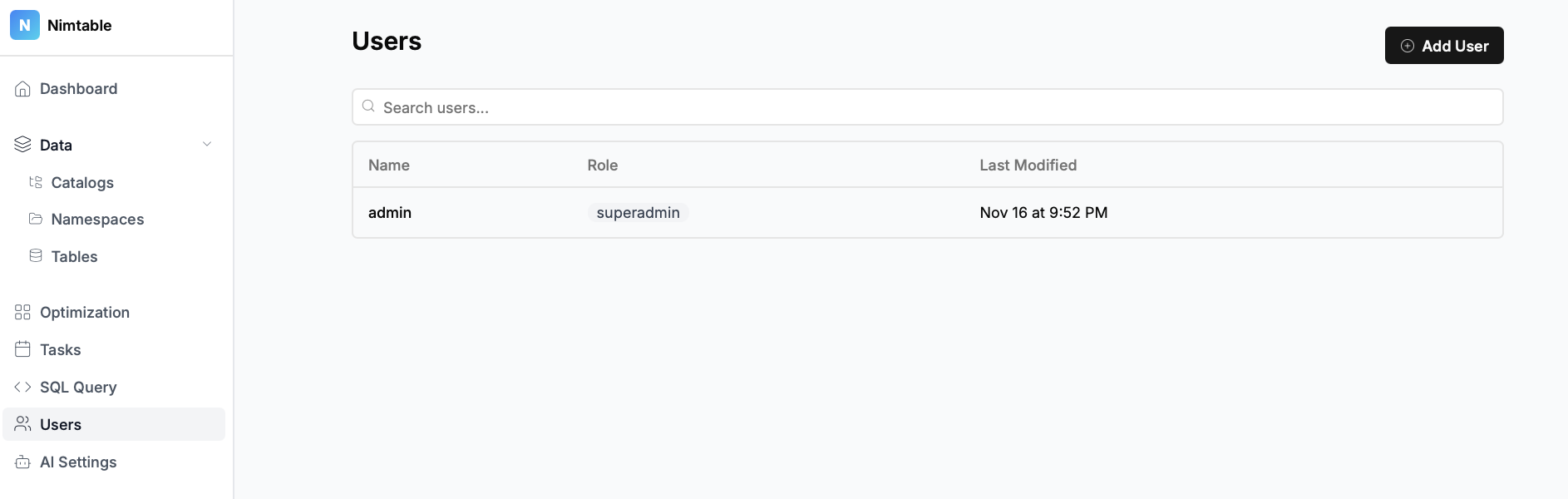Click the Name column header
The width and height of the screenshot is (1568, 499).
coord(388,166)
